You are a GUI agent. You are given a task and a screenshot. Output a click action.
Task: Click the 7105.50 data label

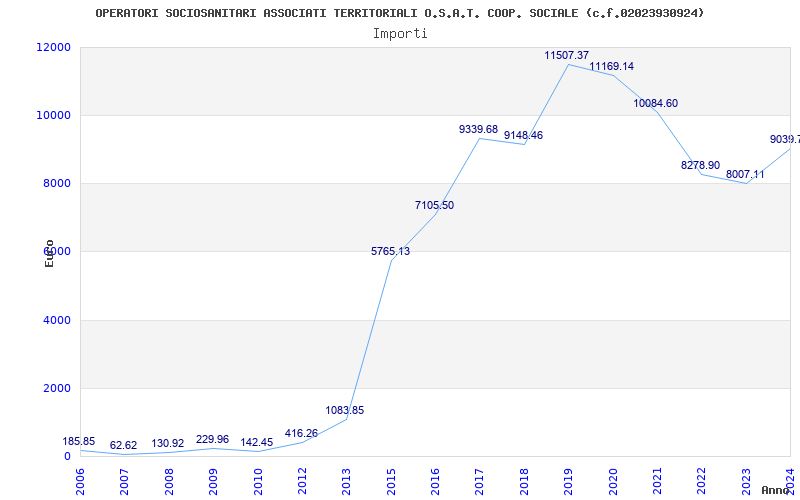(434, 205)
